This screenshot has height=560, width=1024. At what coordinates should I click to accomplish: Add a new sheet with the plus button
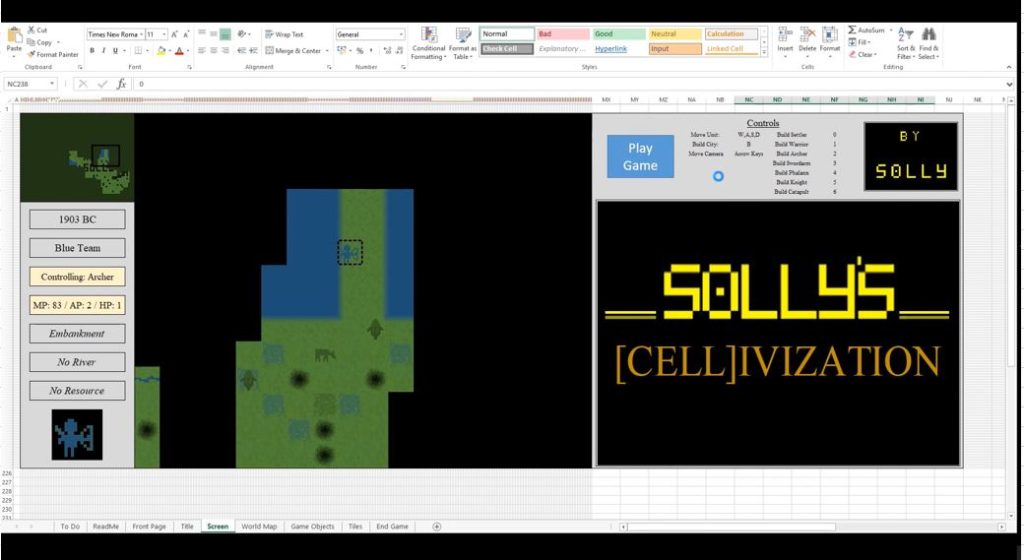click(x=437, y=526)
